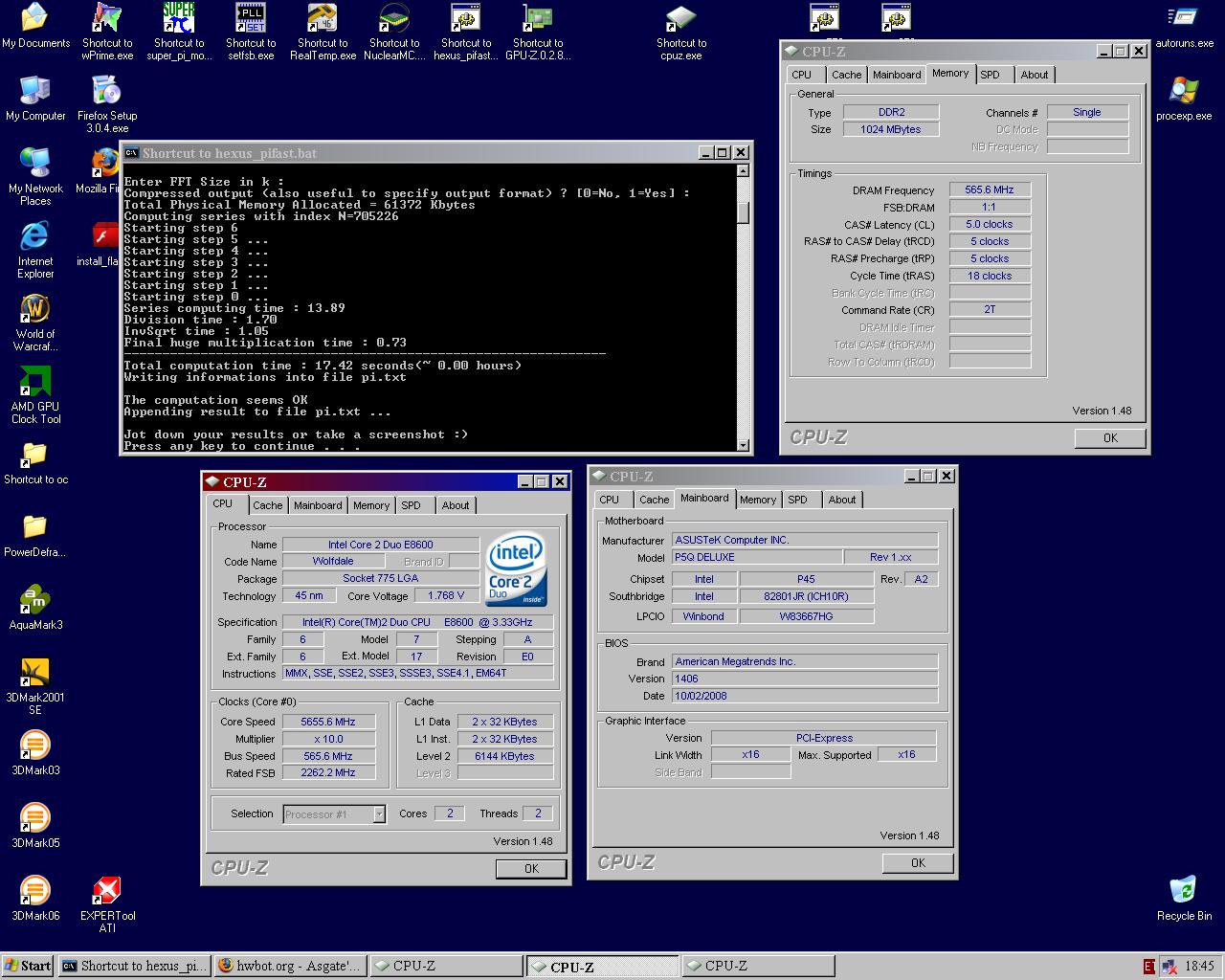
Task: Launch 3DMark06 desktop icon
Action: [x=35, y=899]
